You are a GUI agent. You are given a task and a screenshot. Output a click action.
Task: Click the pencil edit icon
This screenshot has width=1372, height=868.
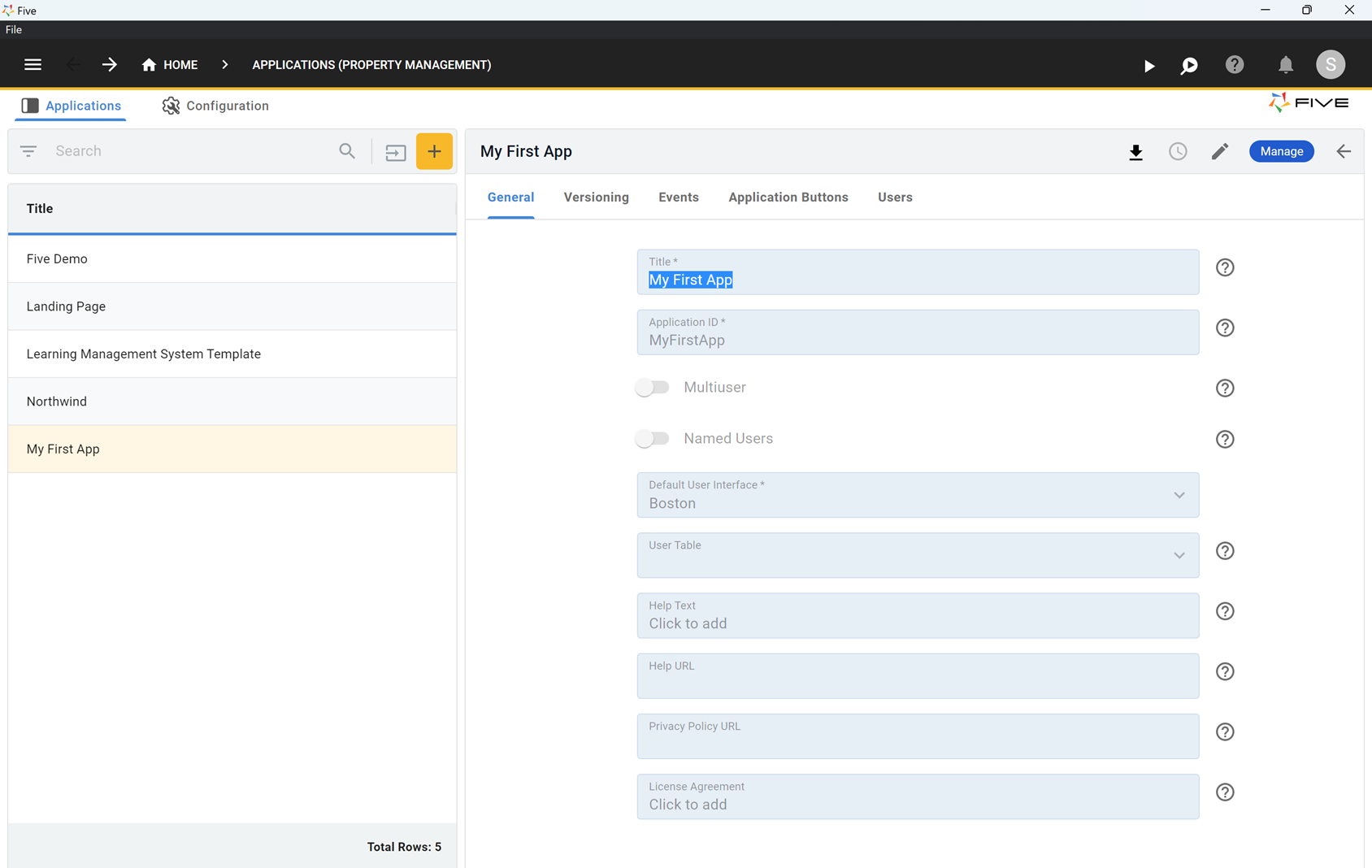[1219, 152]
